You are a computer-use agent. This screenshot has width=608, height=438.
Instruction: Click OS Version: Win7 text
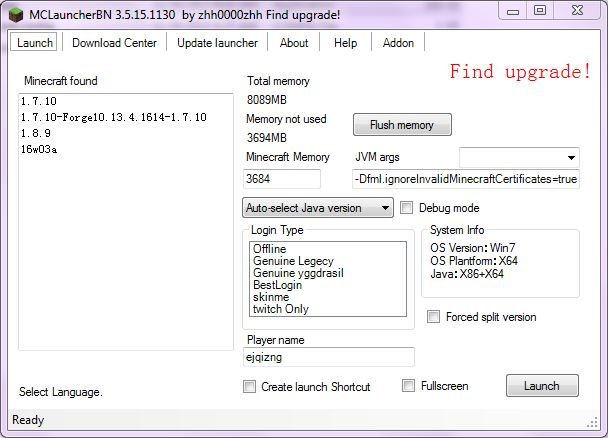472,248
